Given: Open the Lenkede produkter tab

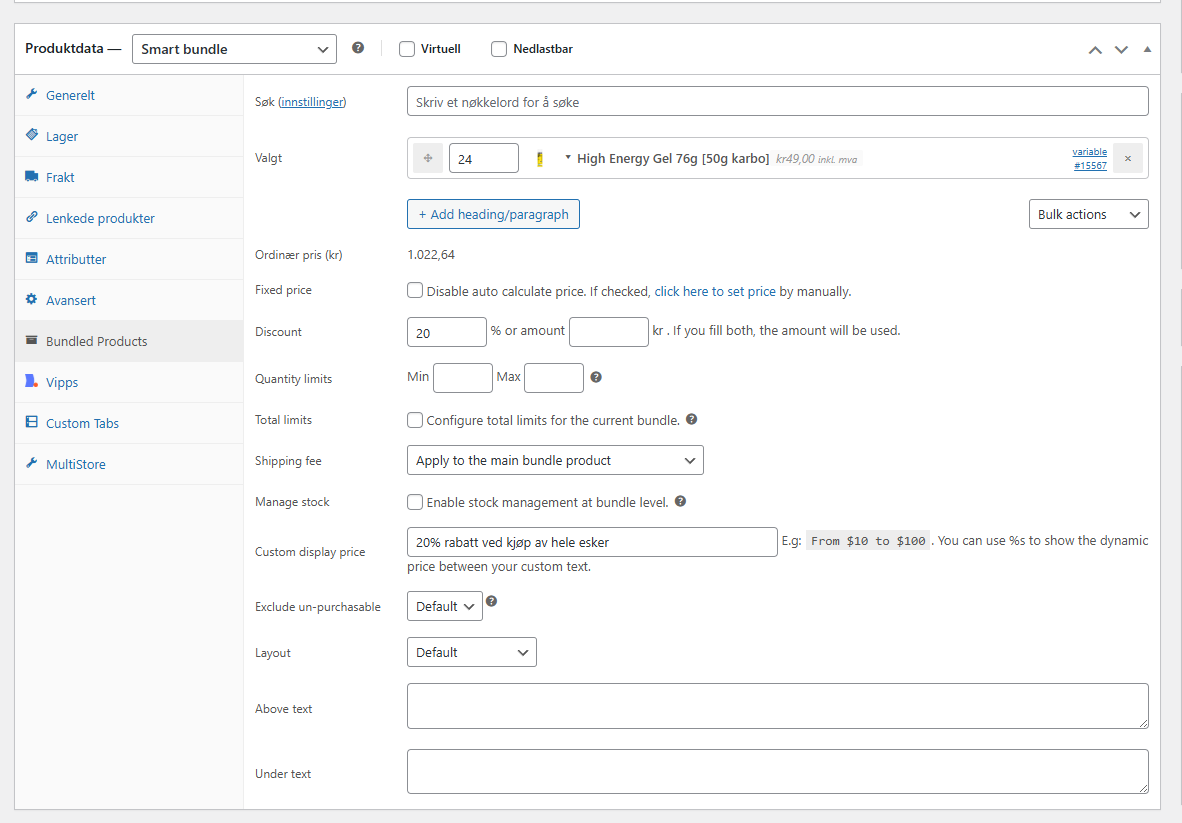Looking at the screenshot, I should point(100,218).
